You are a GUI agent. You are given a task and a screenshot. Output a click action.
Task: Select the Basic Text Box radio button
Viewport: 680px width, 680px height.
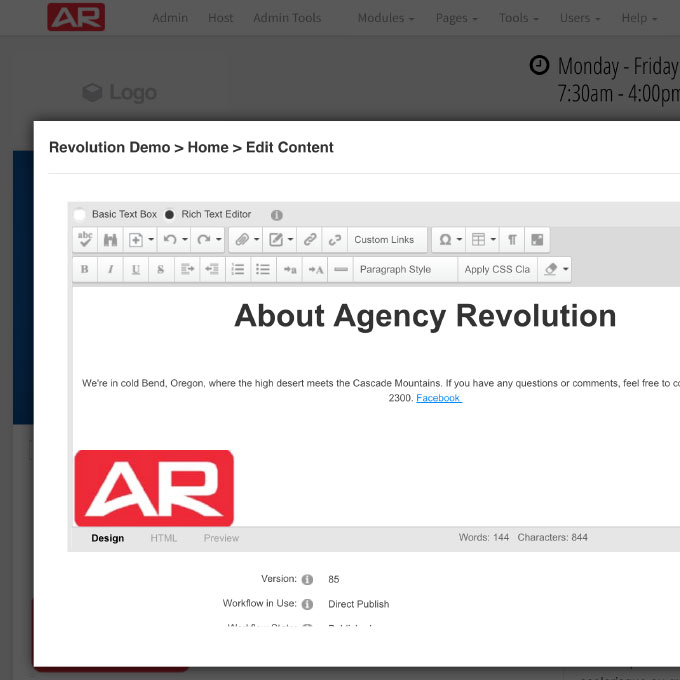(79, 214)
